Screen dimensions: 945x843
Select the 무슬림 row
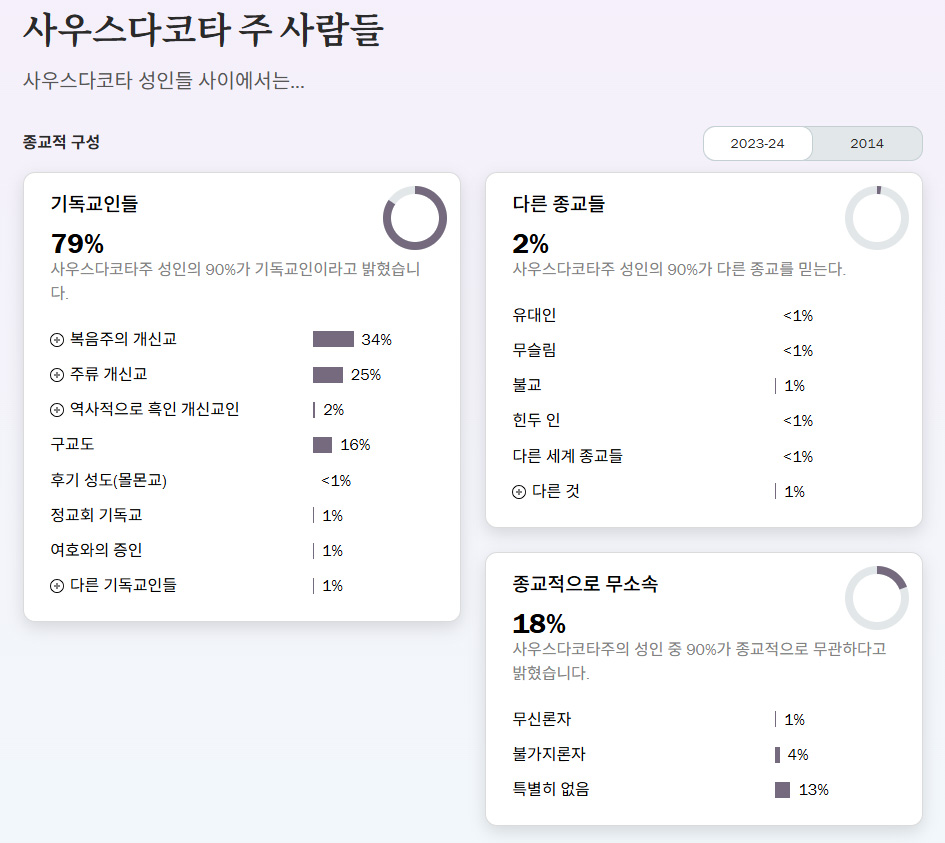pos(534,351)
